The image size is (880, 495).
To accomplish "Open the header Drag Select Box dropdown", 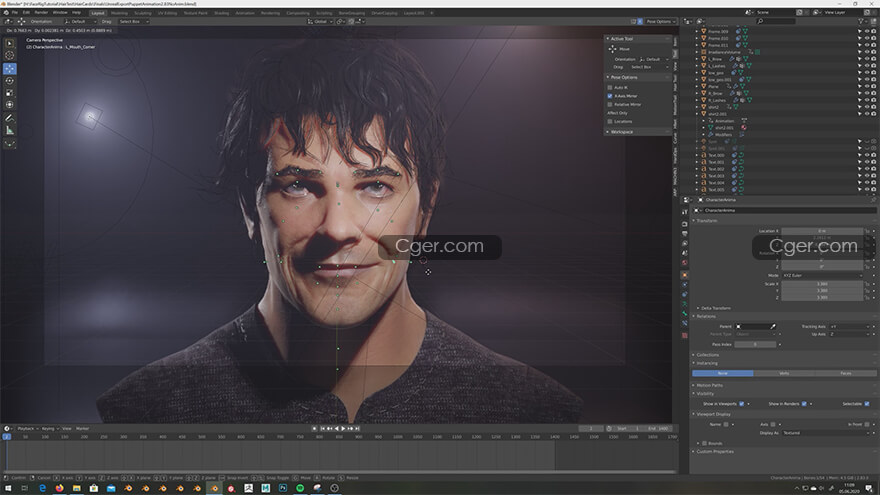I will tap(133, 21).
